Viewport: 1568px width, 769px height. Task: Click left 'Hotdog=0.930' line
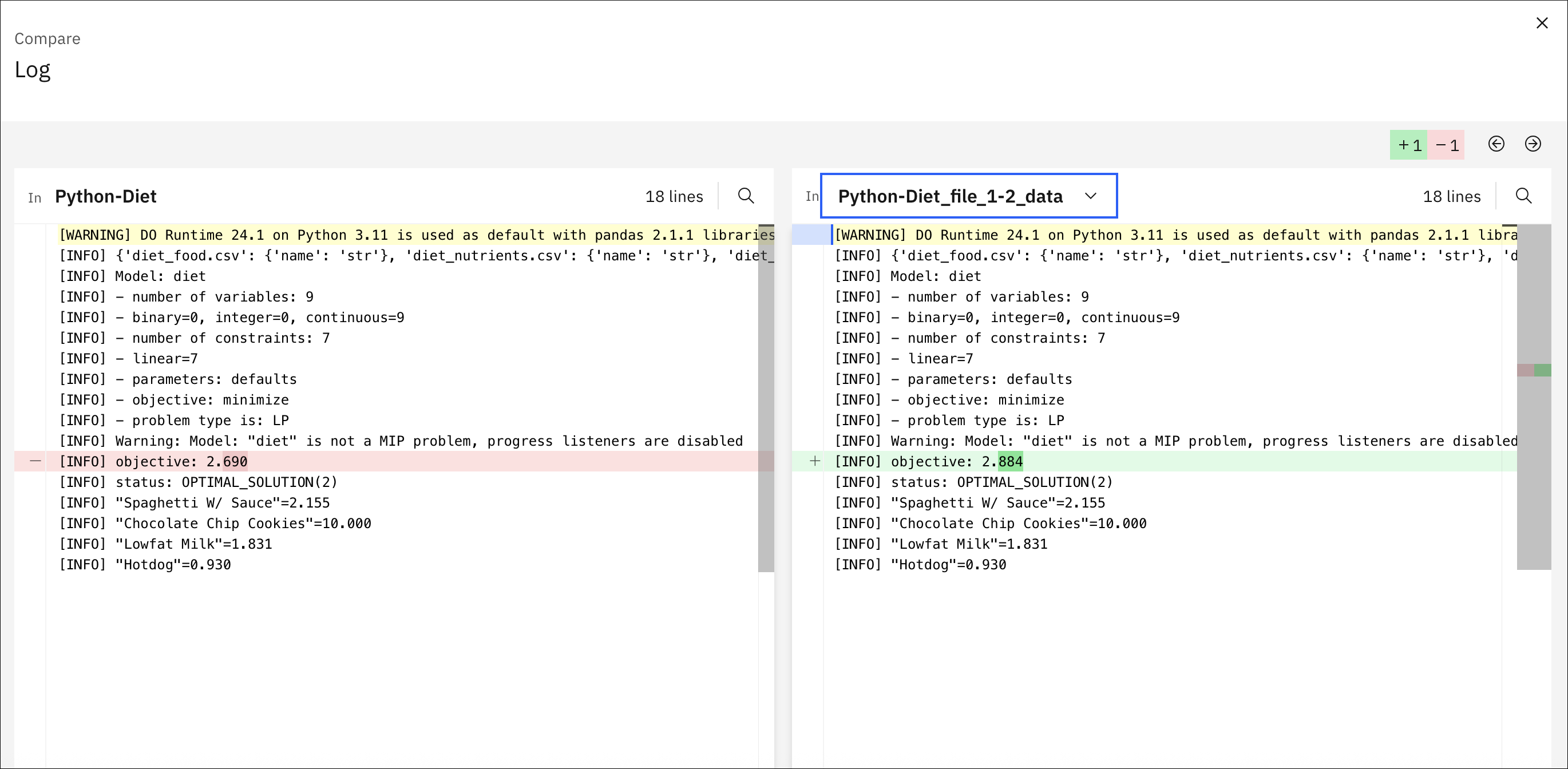tap(145, 565)
